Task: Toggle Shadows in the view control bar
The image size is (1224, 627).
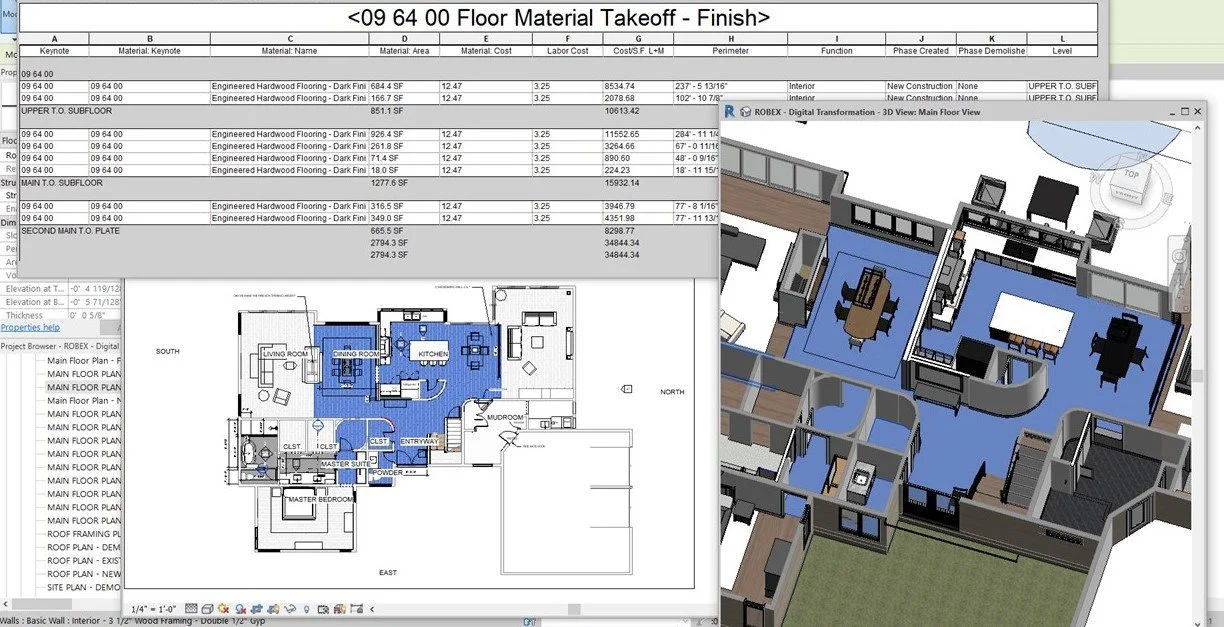Action: (240, 608)
